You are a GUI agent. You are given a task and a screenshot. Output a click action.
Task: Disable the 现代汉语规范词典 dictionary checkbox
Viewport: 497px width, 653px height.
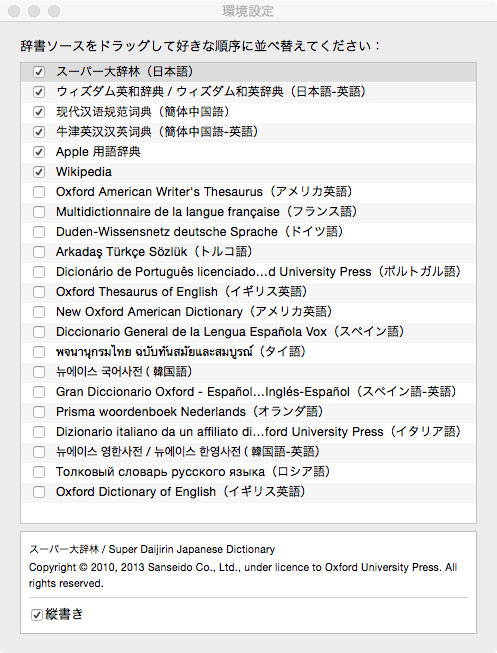[x=39, y=112]
